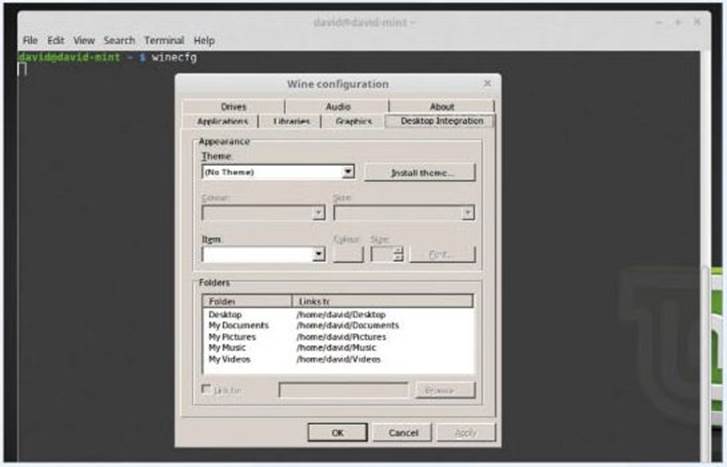The width and height of the screenshot is (727, 467).
Task: Switch to the Graphics tab
Action: [x=354, y=121]
